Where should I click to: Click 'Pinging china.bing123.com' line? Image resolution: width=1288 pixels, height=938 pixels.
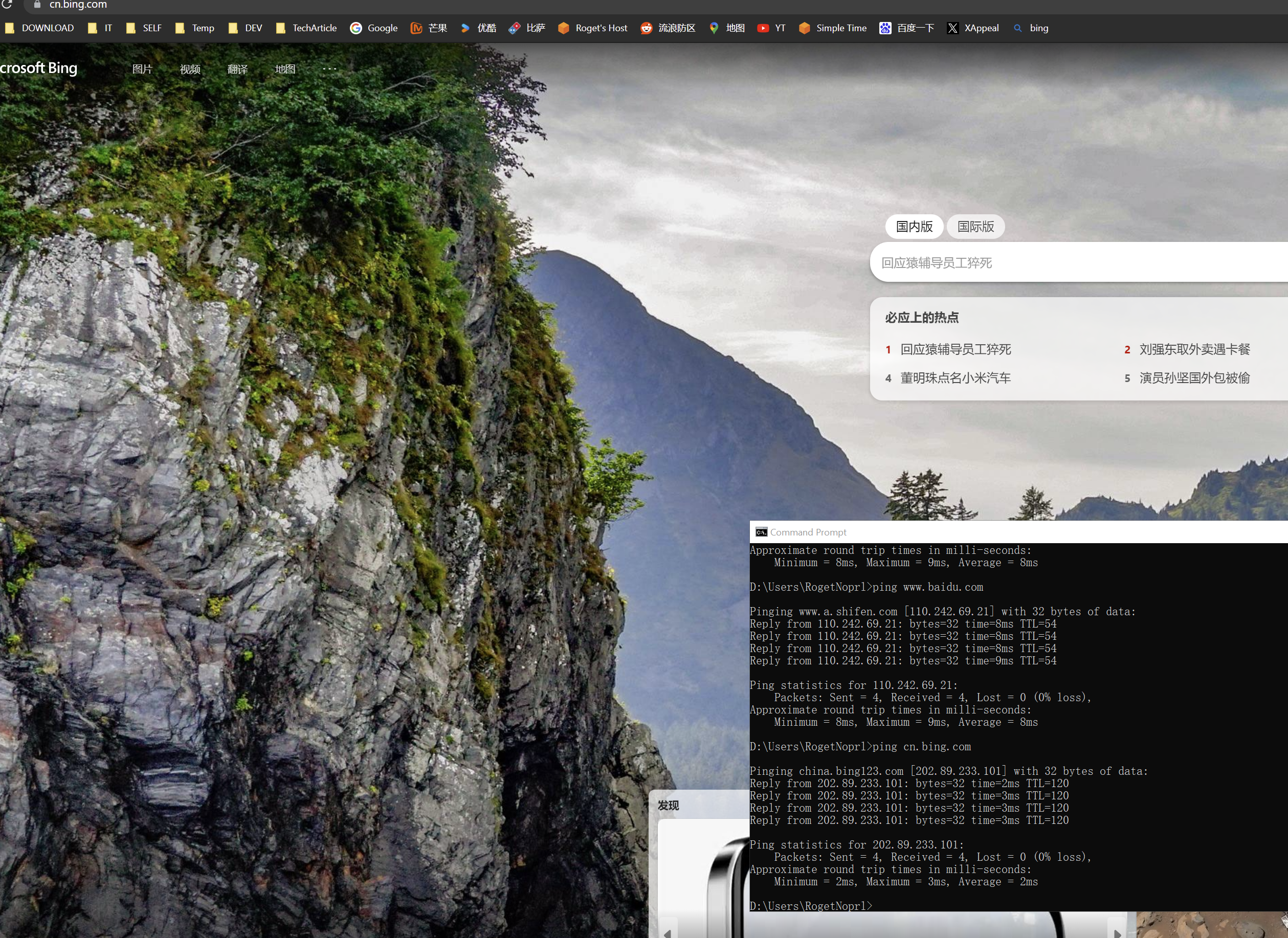tap(949, 771)
